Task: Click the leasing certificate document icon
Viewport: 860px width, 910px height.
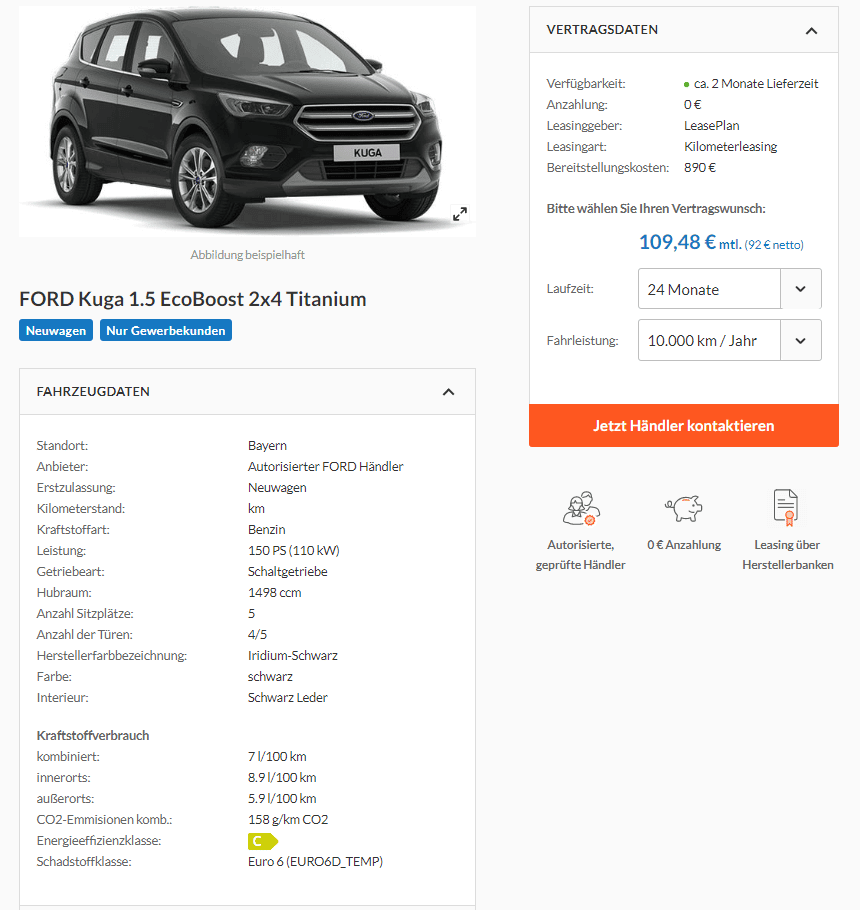Action: point(786,508)
